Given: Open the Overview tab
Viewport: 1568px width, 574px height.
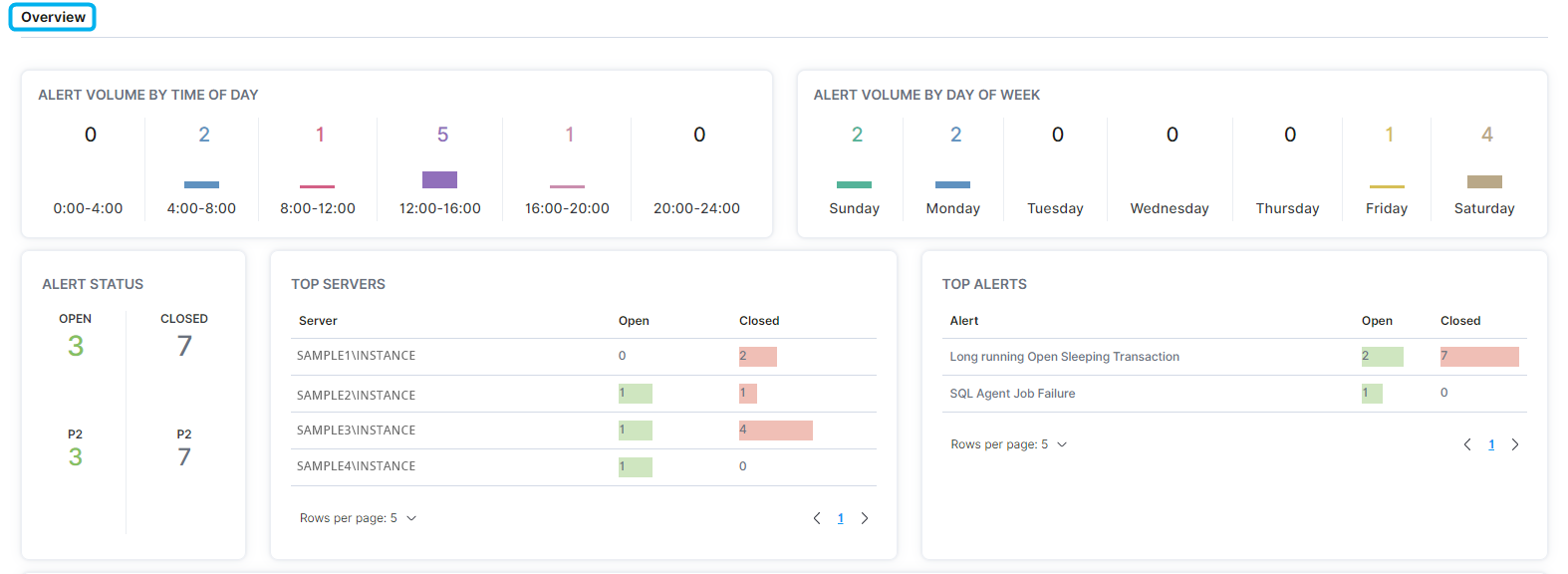Looking at the screenshot, I should tap(53, 17).
